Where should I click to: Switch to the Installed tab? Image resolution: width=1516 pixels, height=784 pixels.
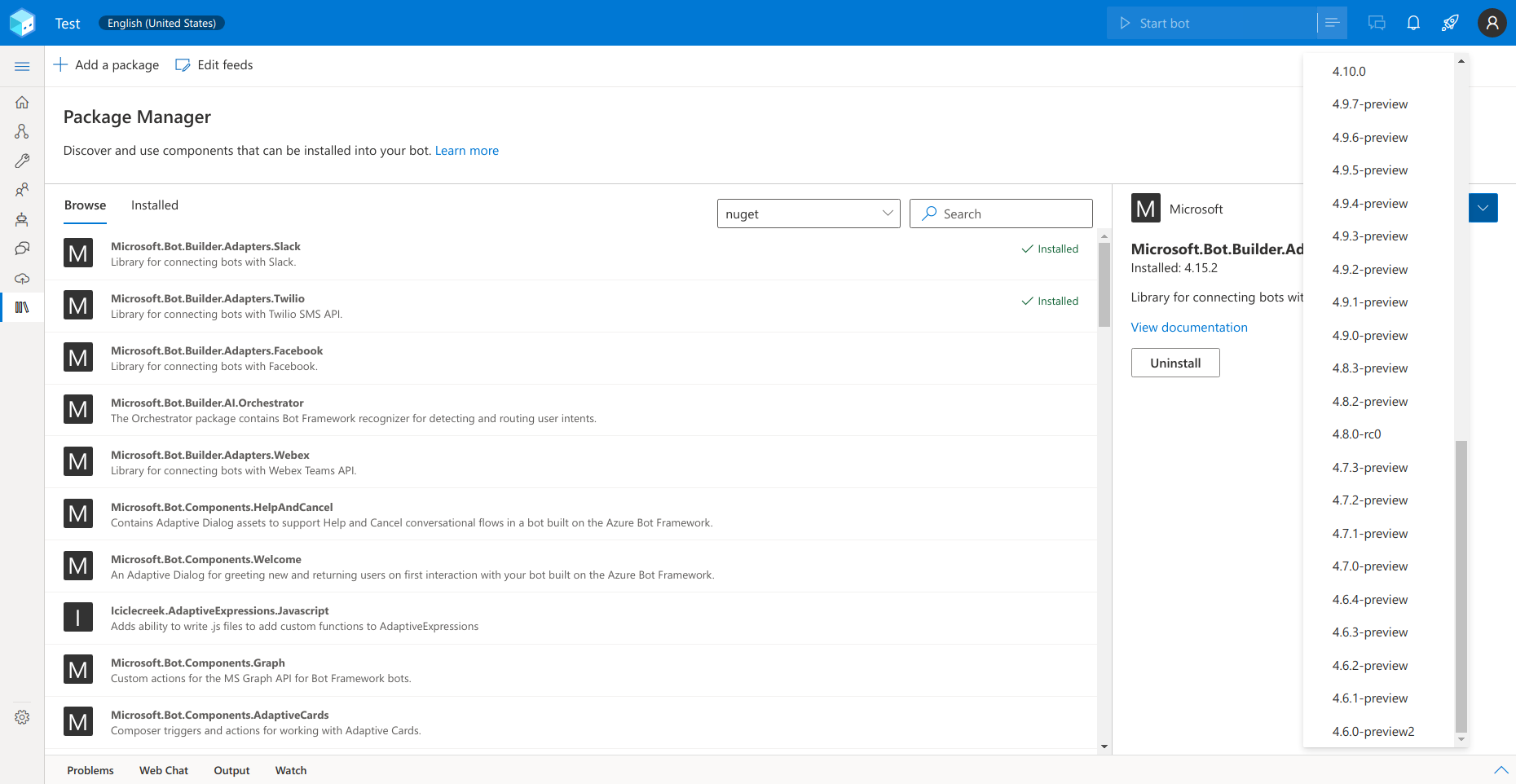[155, 205]
